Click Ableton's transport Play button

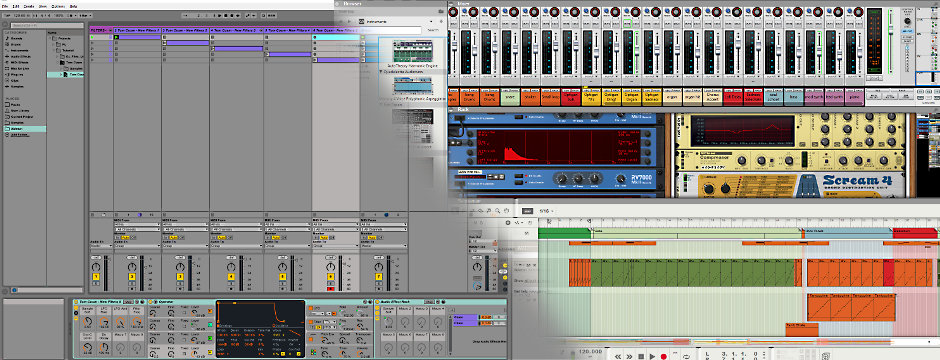pyautogui.click(x=219, y=16)
